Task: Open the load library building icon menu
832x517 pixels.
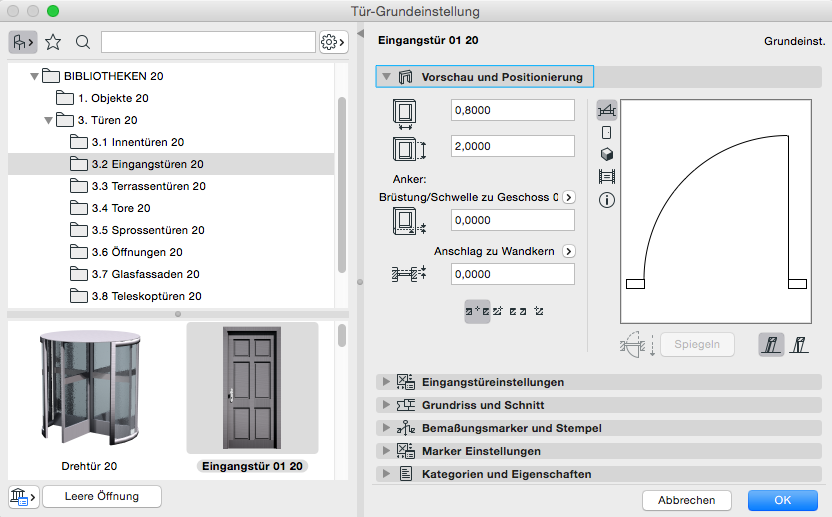Action: [22, 496]
